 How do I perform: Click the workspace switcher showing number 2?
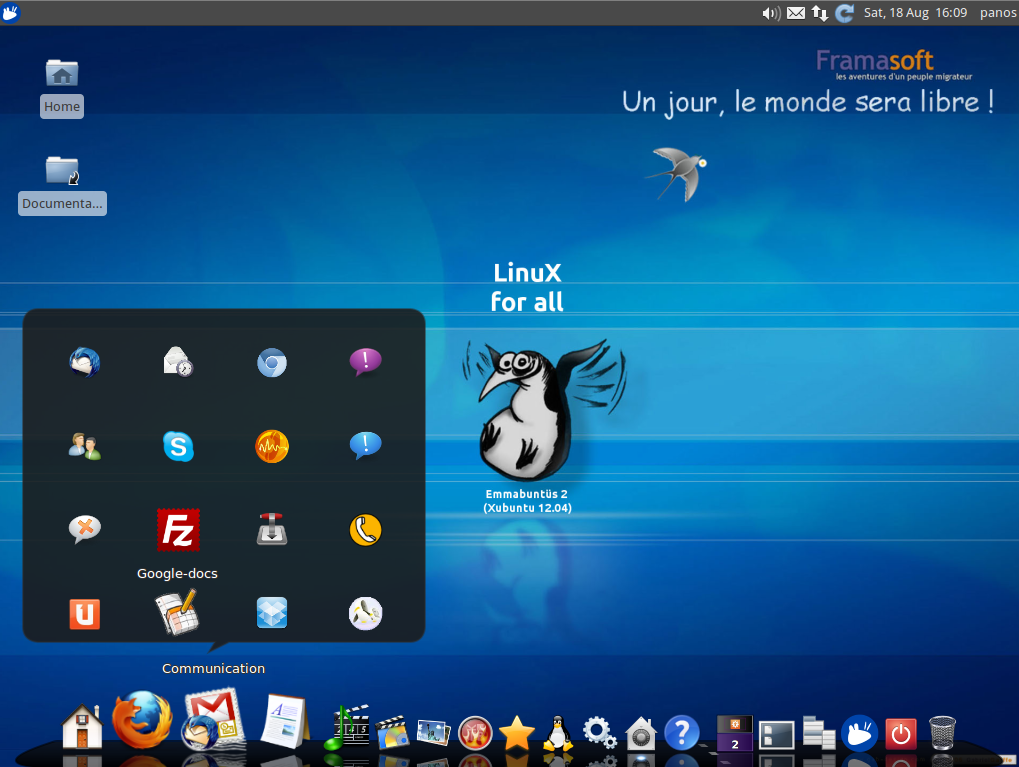pyautogui.click(x=735, y=733)
